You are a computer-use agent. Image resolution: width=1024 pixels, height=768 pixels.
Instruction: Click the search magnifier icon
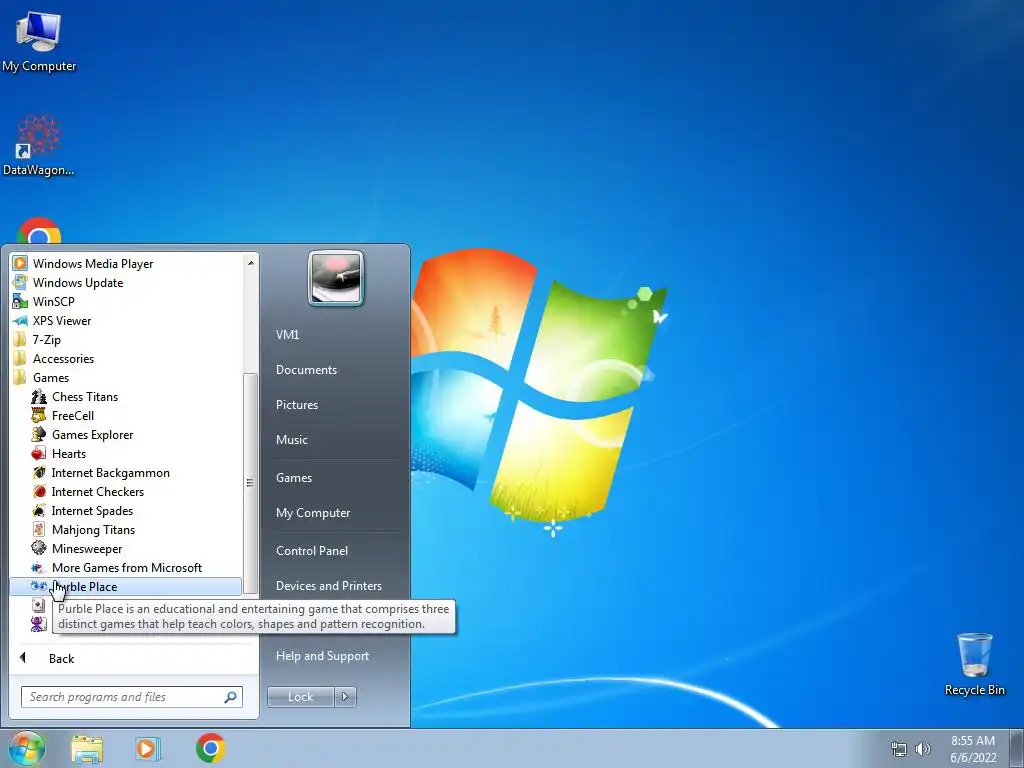click(x=231, y=697)
